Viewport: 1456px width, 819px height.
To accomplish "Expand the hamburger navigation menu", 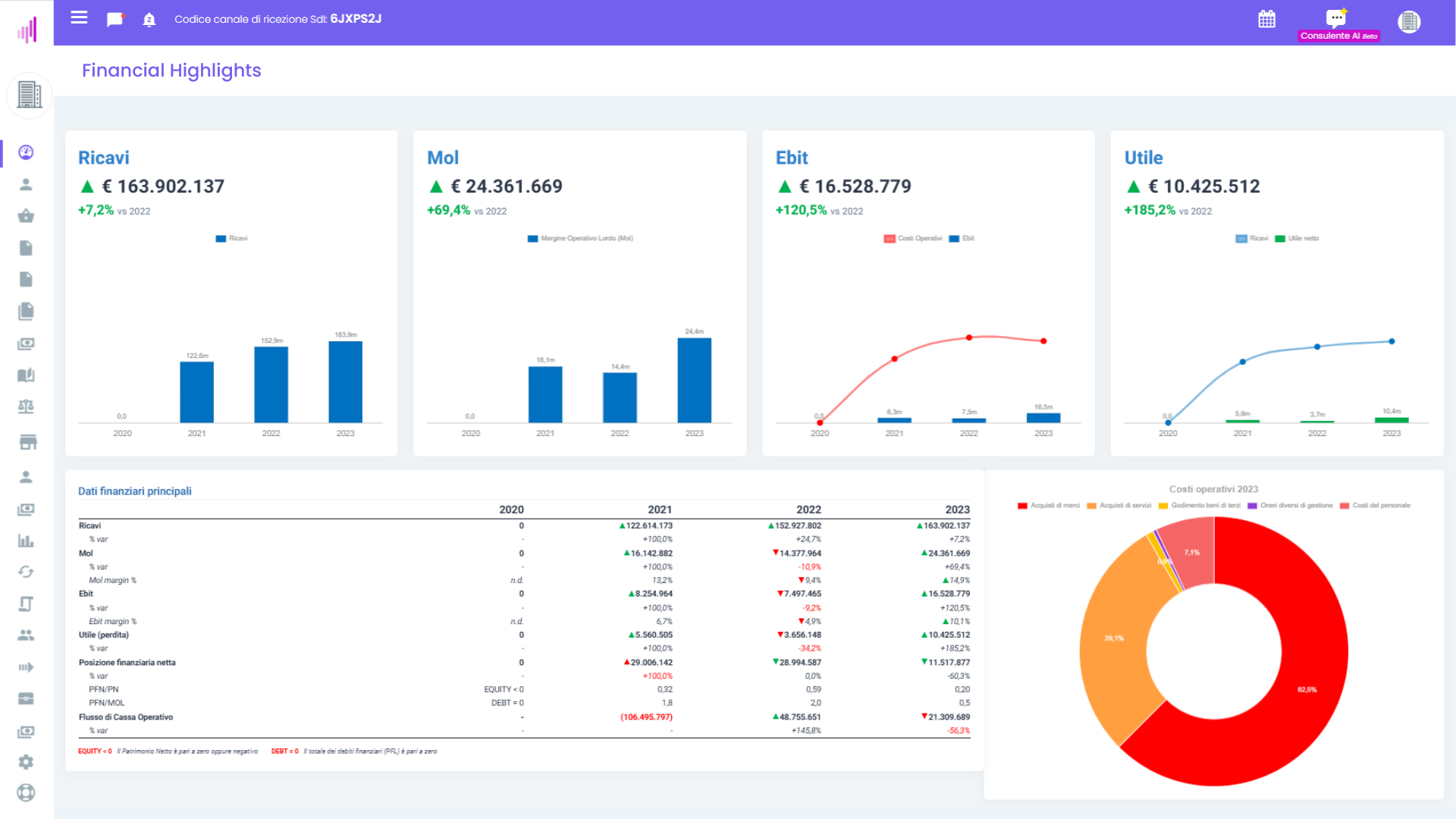I will [78, 18].
